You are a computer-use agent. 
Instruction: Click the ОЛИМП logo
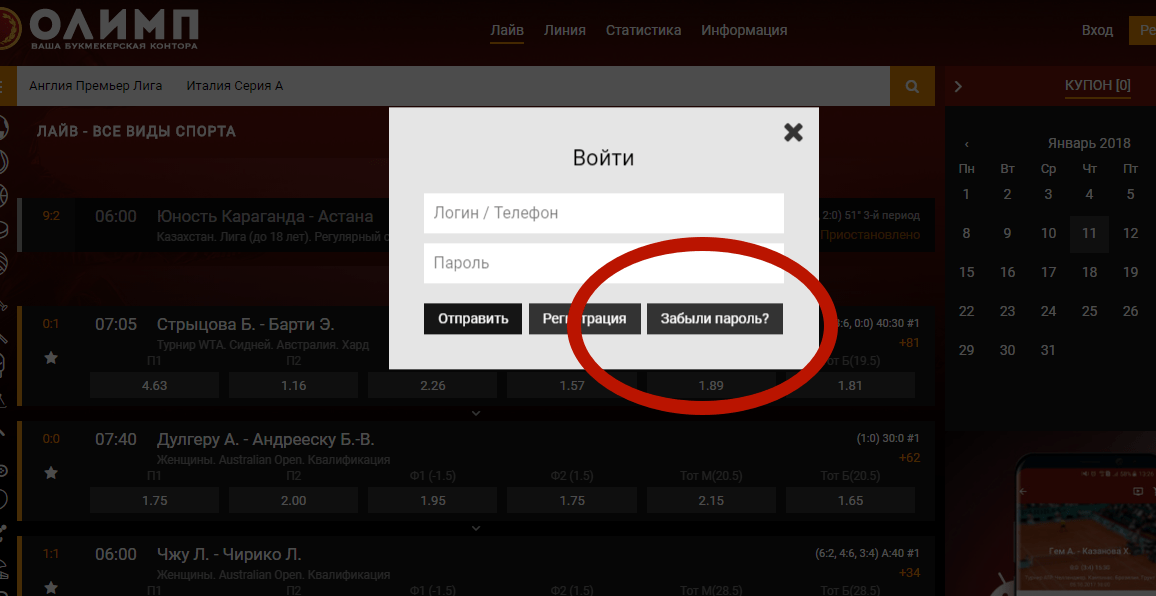100,28
